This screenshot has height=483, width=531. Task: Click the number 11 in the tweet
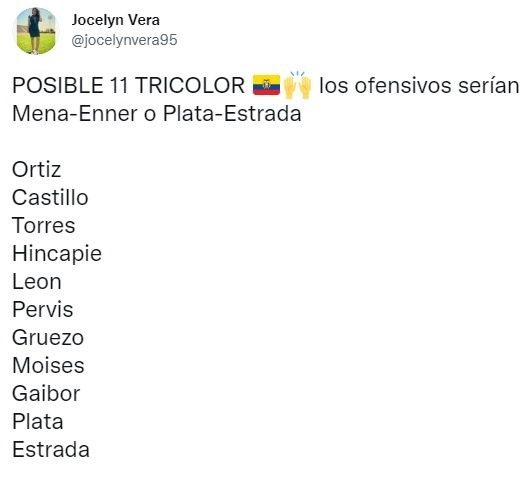coord(119,85)
